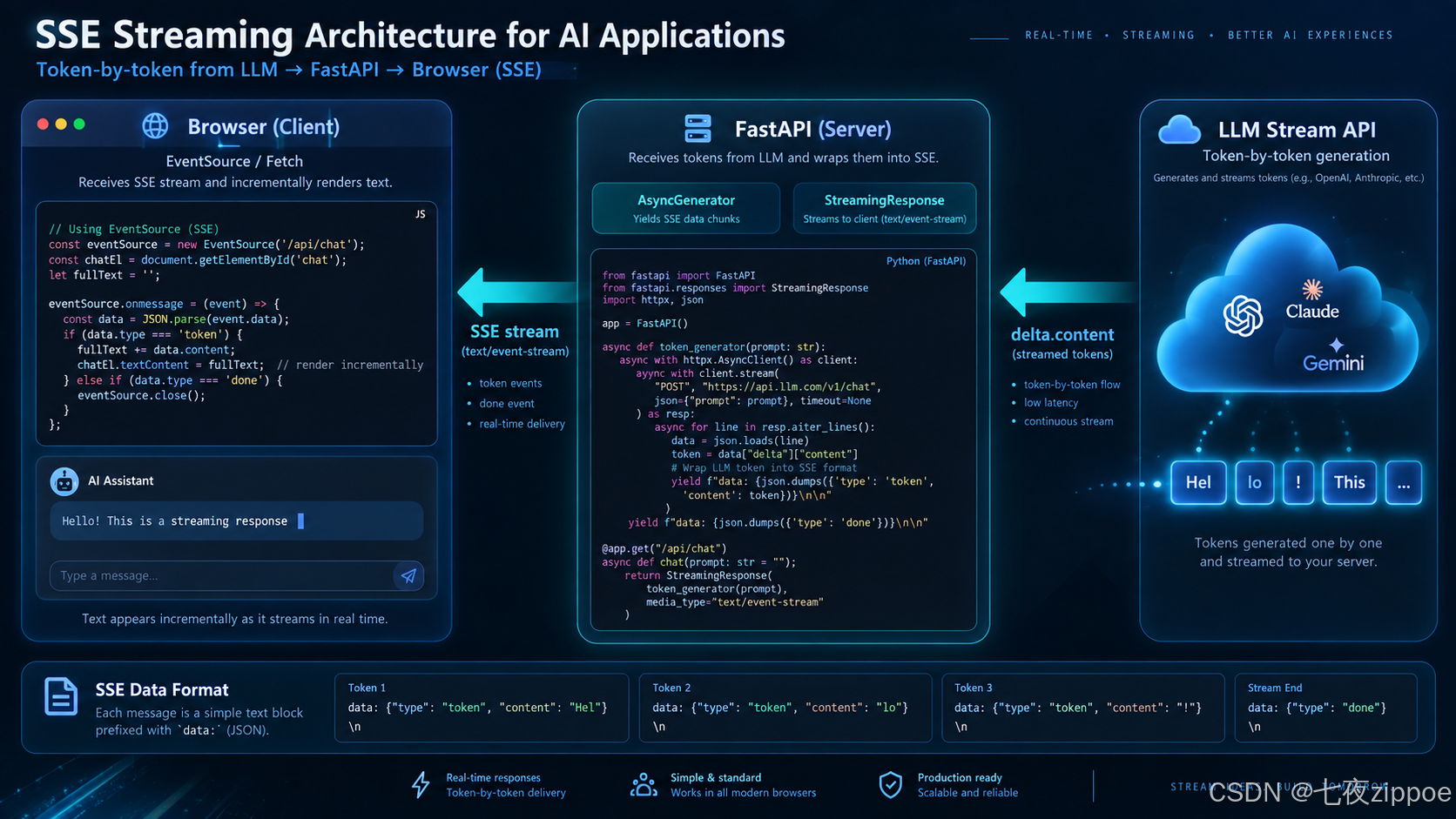Click the 'Python (FastAPI)' code label
The width and height of the screenshot is (1456, 819).
point(926,261)
